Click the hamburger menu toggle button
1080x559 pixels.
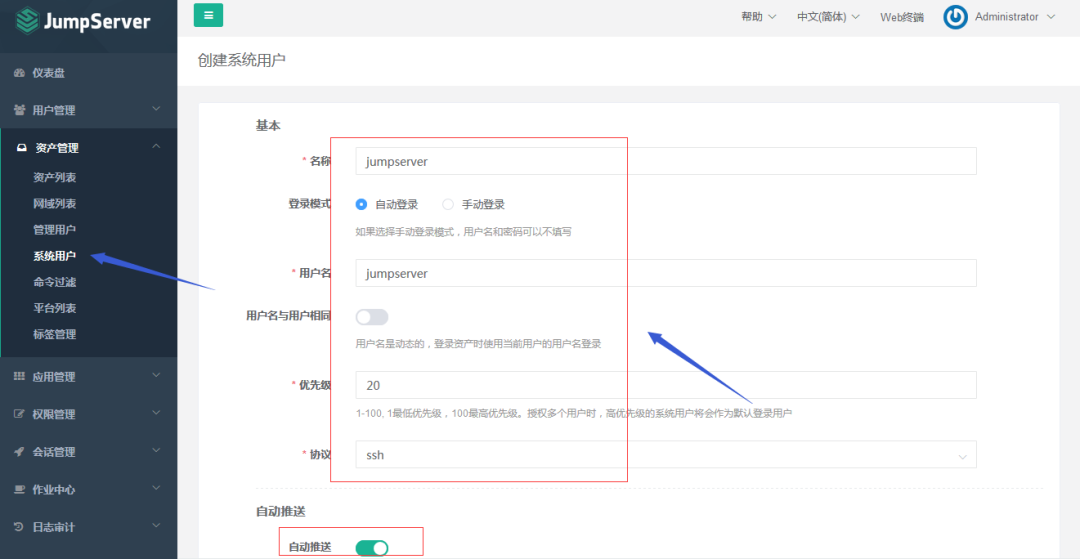click(x=208, y=15)
